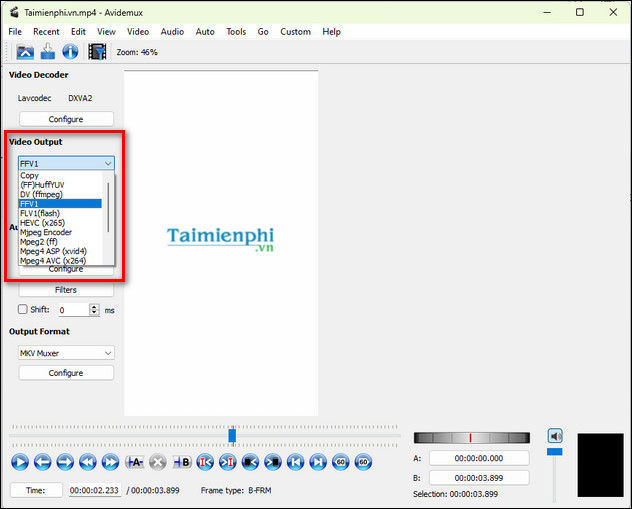The width and height of the screenshot is (632, 509).
Task: Click the jog shuttle wheel bar
Action: tap(472, 438)
